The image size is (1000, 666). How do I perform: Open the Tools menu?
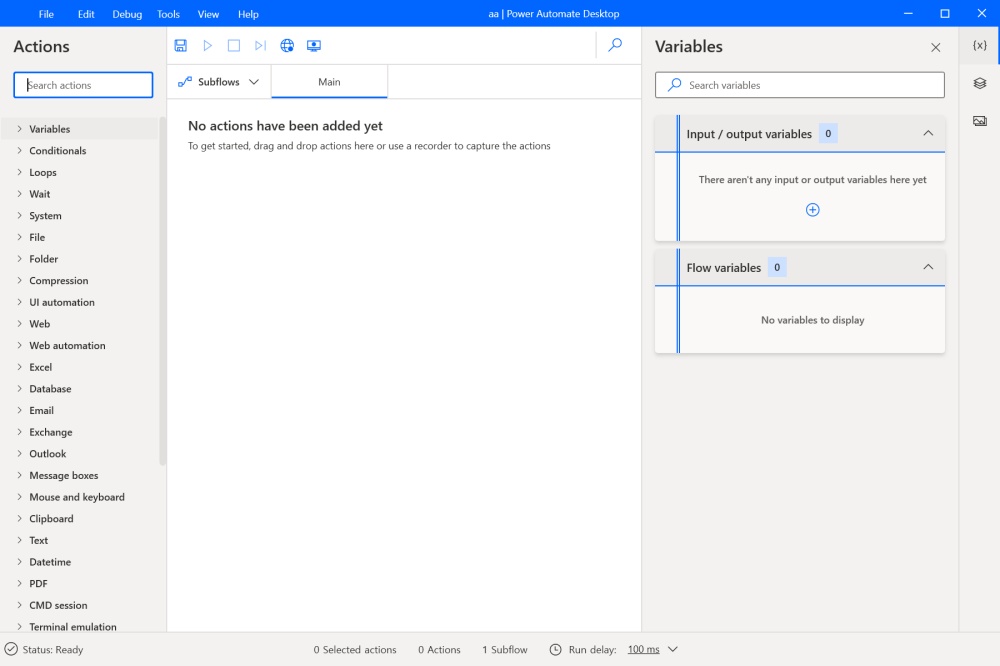coord(168,14)
